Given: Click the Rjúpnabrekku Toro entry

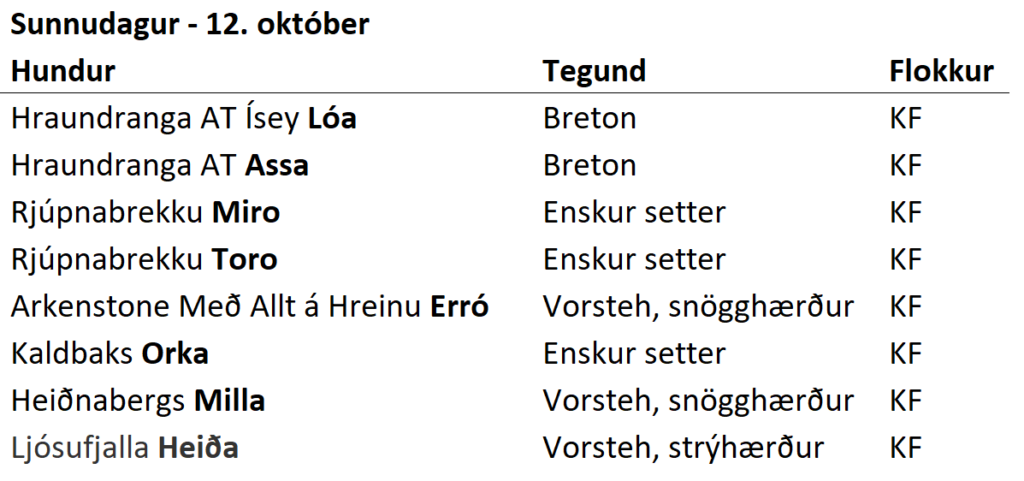Looking at the screenshot, I should 145,260.
